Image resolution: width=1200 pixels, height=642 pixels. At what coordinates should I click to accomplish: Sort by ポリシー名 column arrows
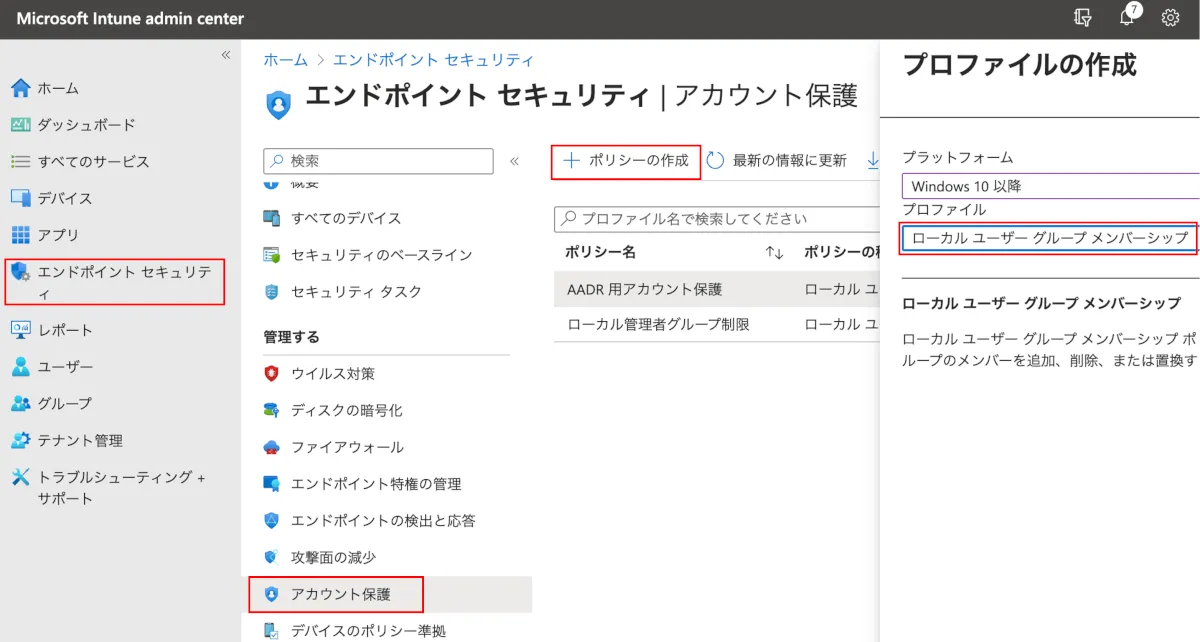tap(774, 253)
